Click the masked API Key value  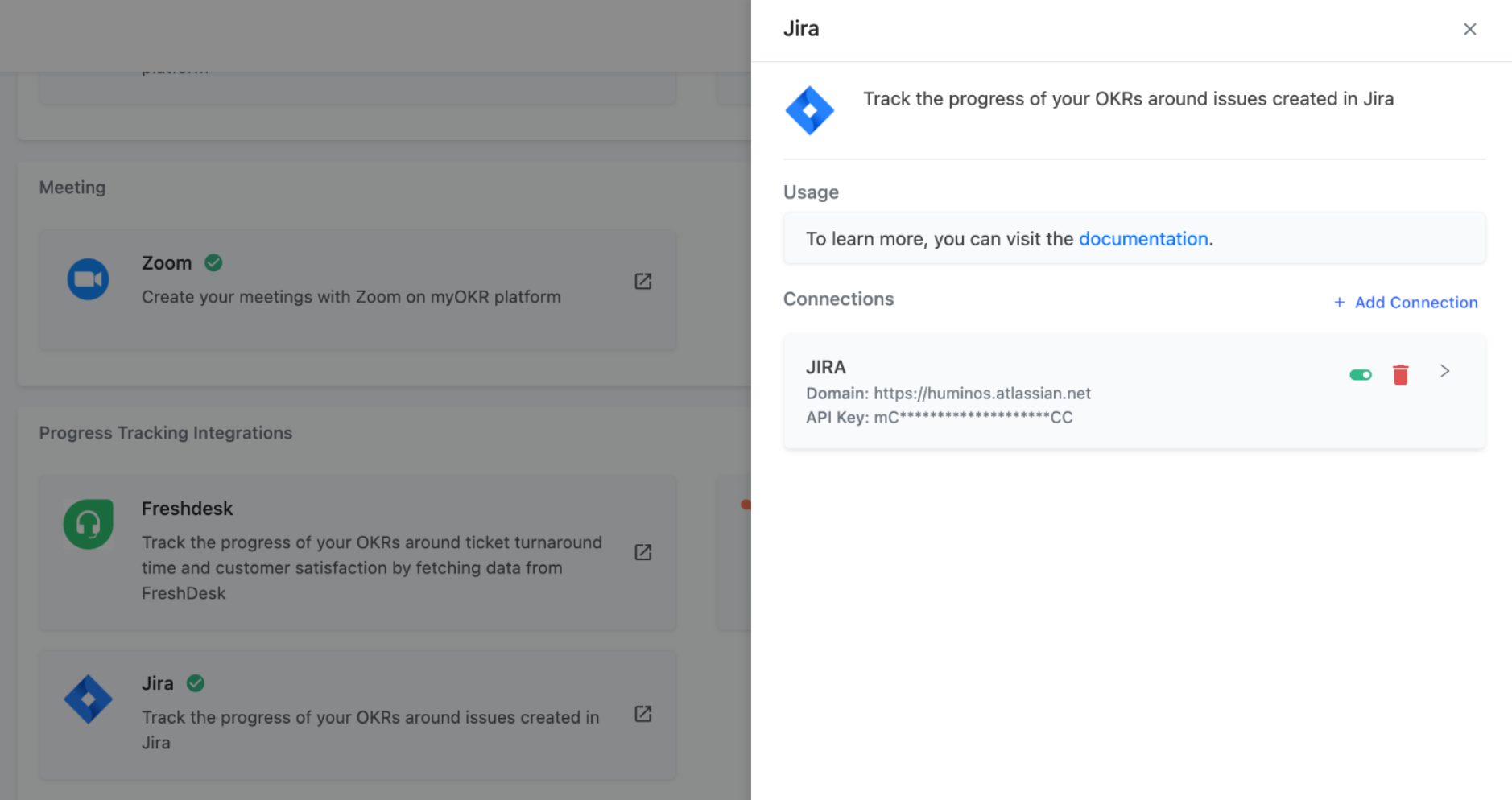click(973, 418)
